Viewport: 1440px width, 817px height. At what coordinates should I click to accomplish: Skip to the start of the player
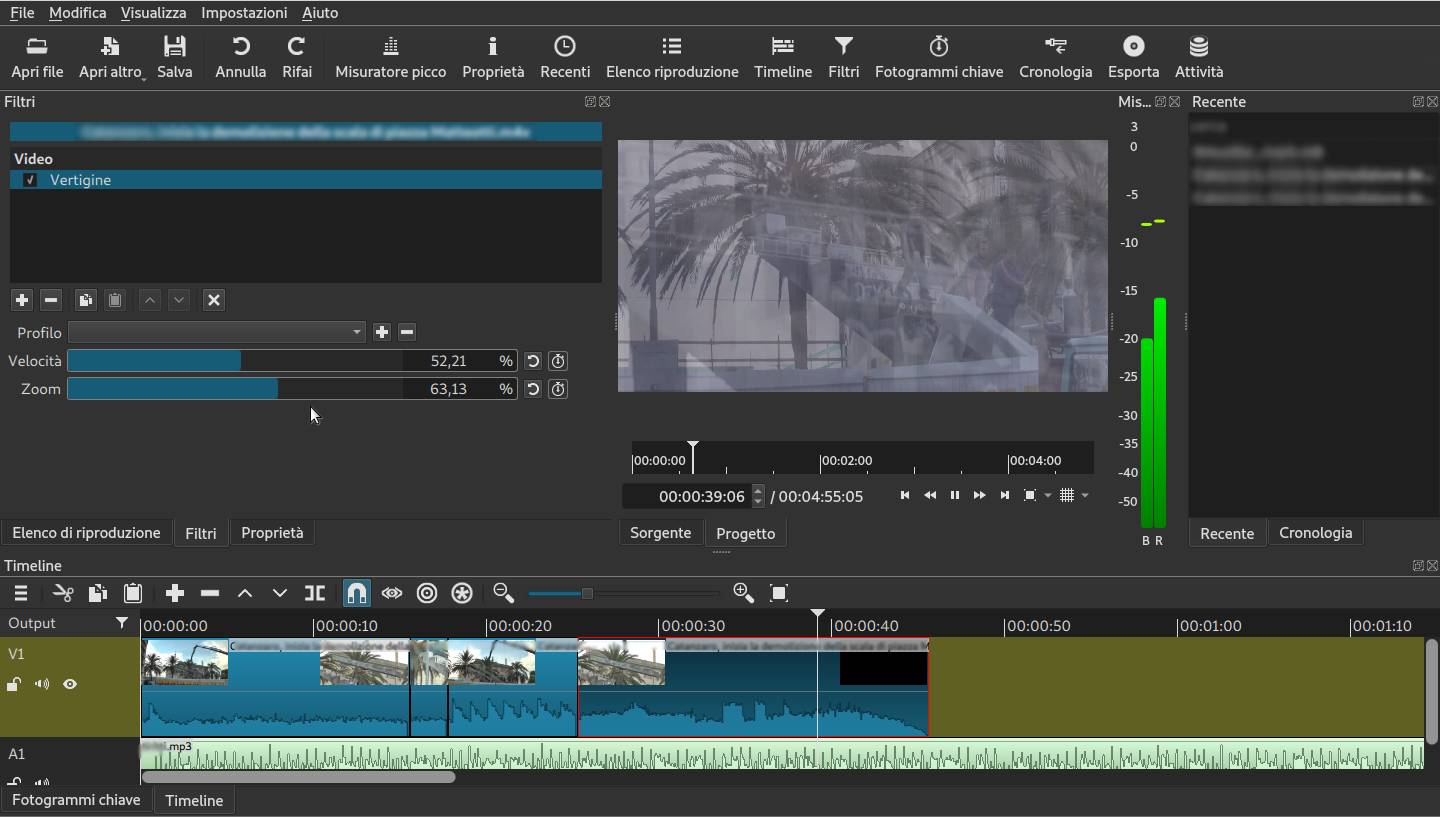(905, 495)
